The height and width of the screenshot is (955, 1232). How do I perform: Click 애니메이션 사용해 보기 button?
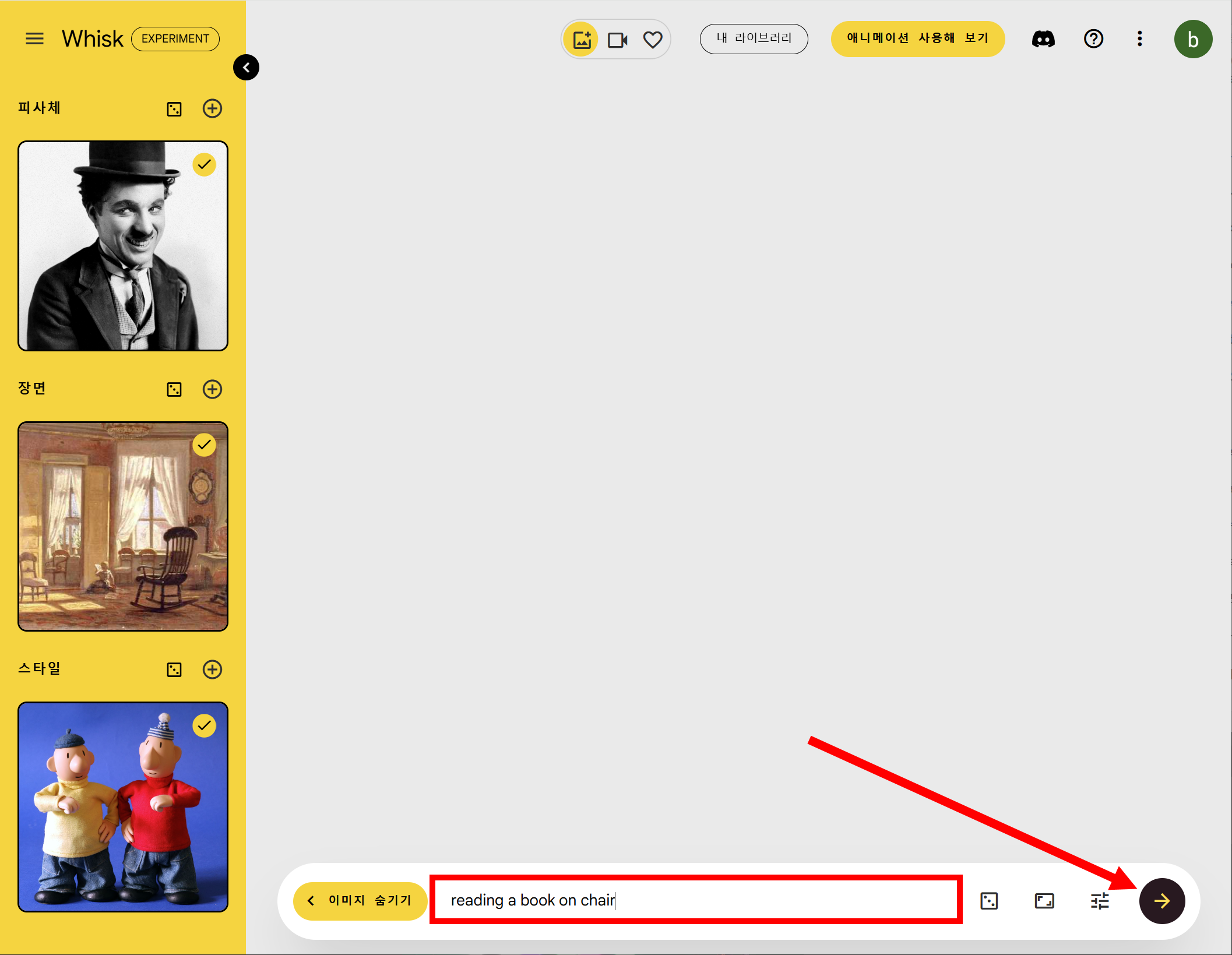pyautogui.click(x=917, y=39)
